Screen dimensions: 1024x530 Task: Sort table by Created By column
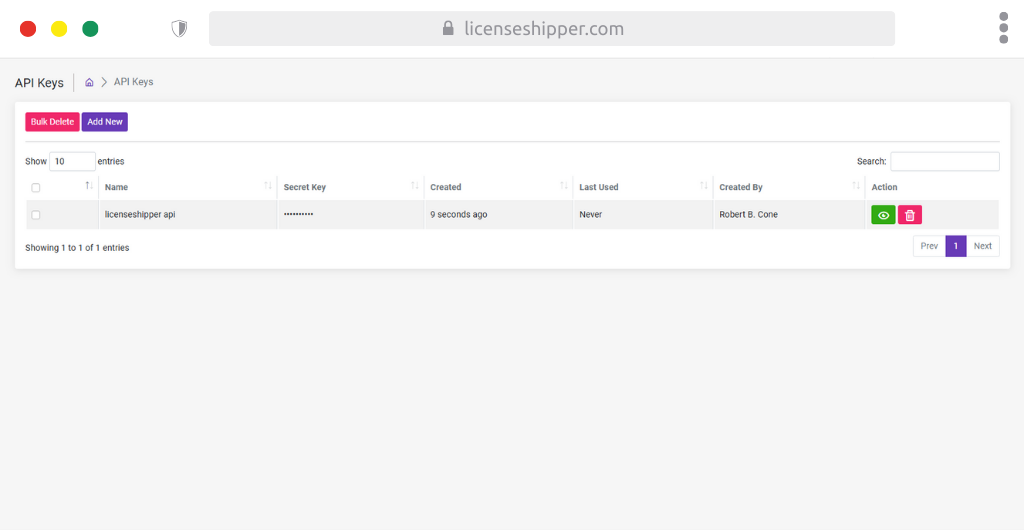(x=856, y=187)
